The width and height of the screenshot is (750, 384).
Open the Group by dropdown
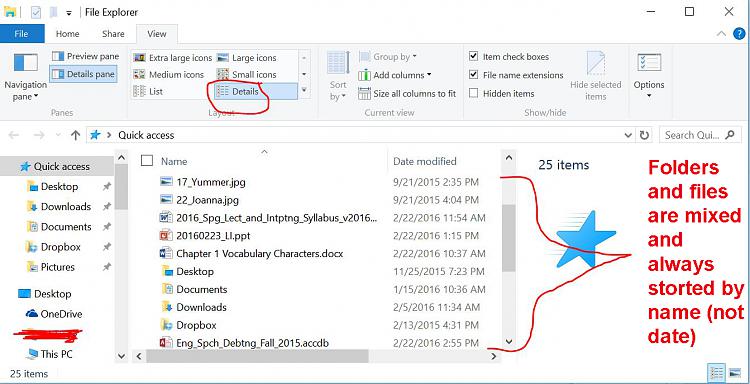coord(388,57)
